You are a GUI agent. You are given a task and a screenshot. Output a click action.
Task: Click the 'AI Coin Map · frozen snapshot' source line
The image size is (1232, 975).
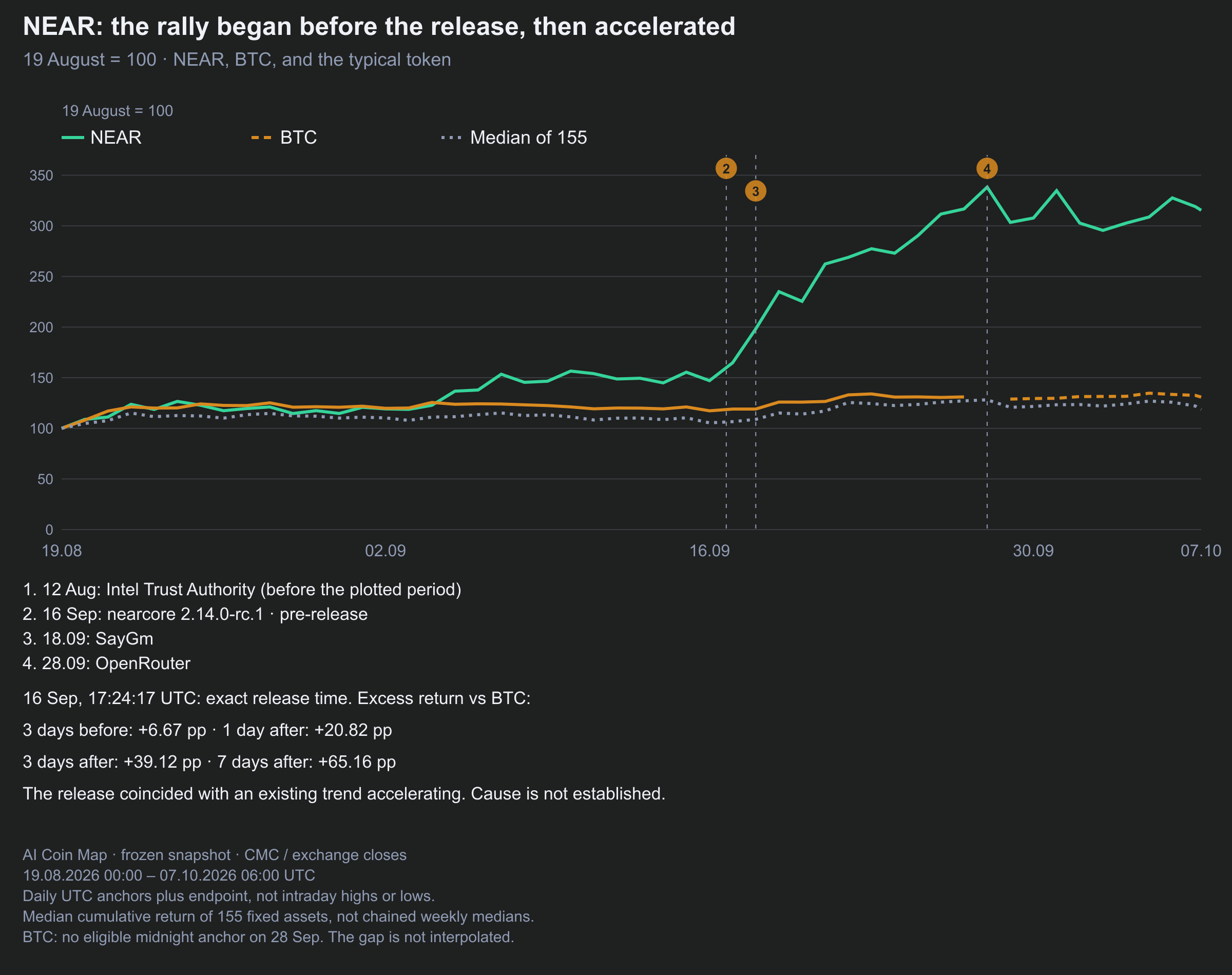tap(215, 854)
